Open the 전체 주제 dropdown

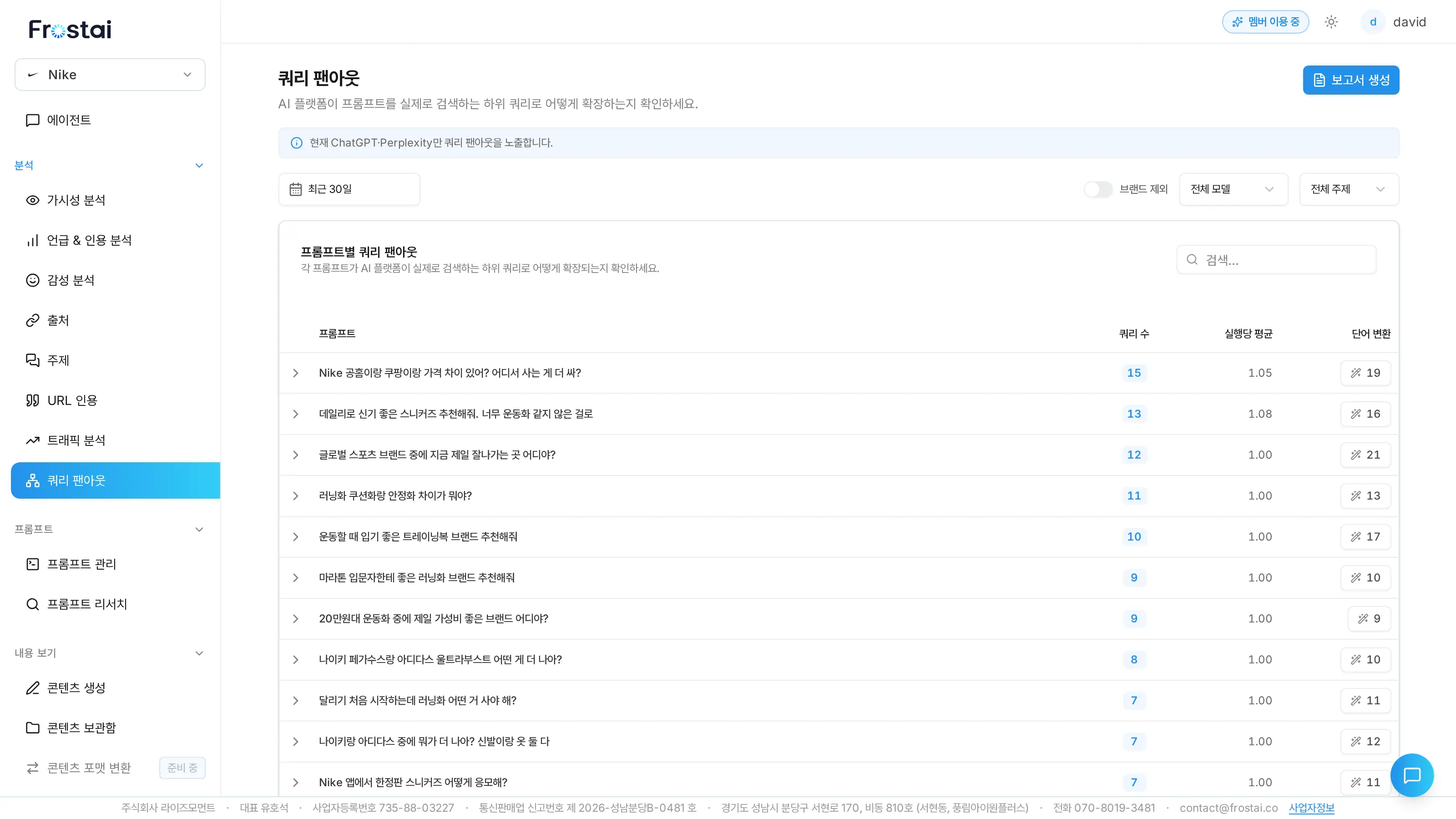tap(1349, 189)
